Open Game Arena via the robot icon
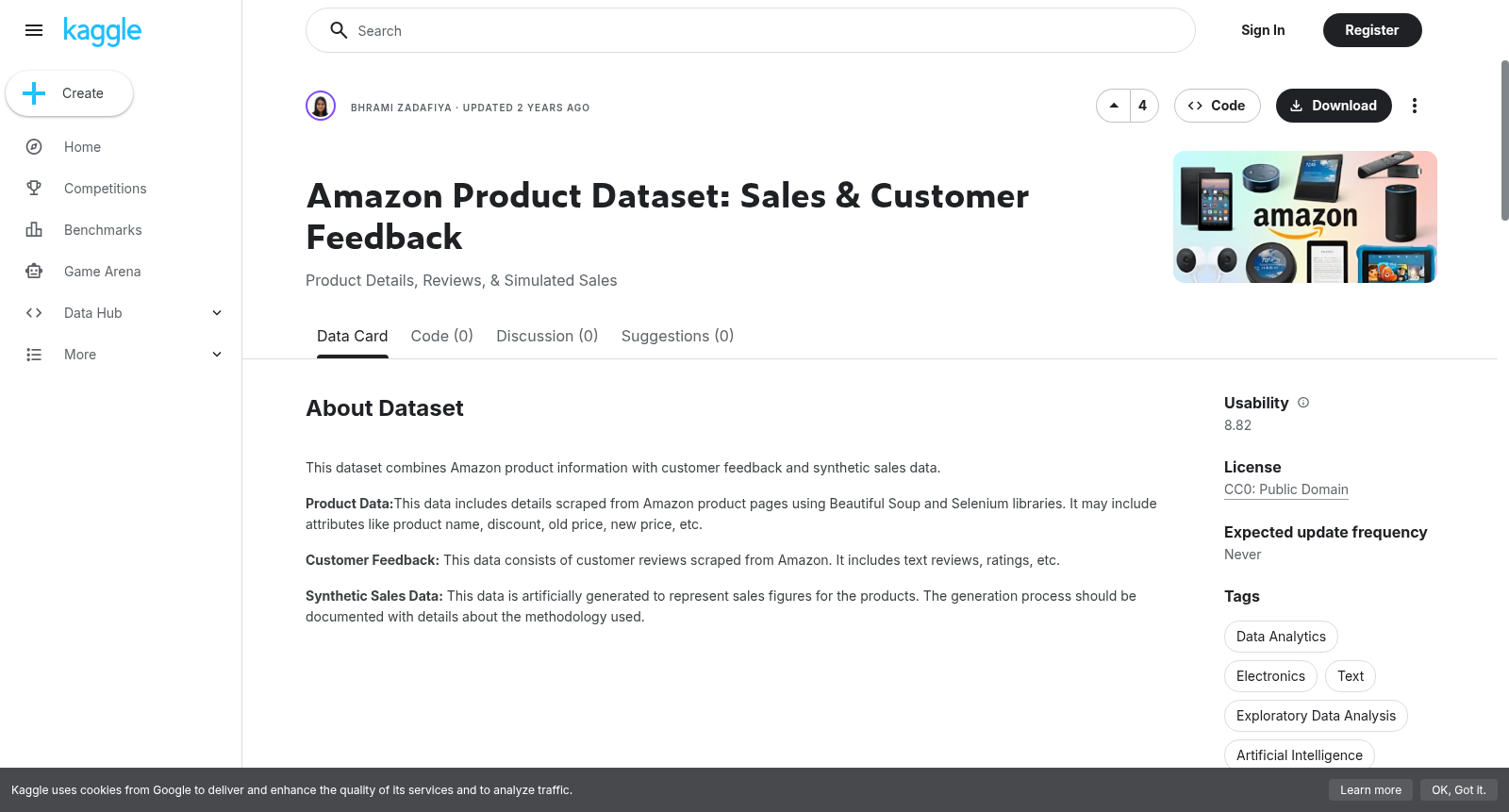Screen dimensions: 1509x812 pos(34,272)
